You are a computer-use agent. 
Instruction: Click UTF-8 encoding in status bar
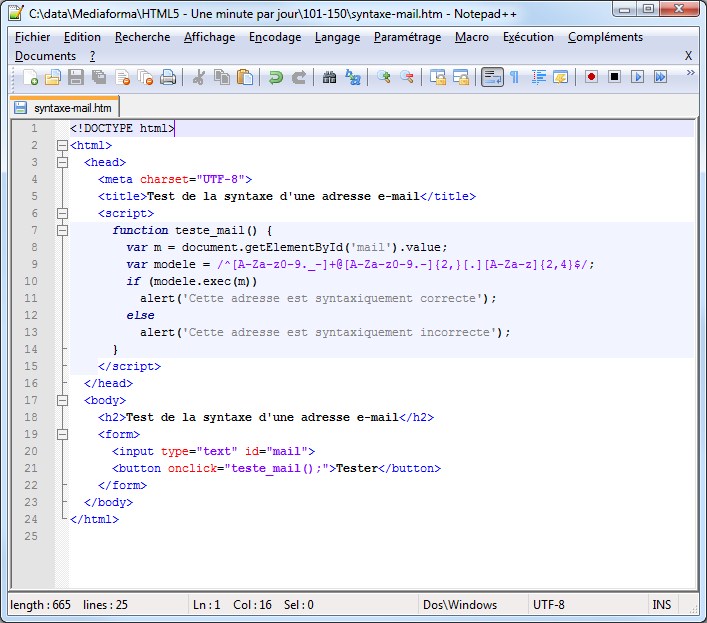[x=549, y=605]
